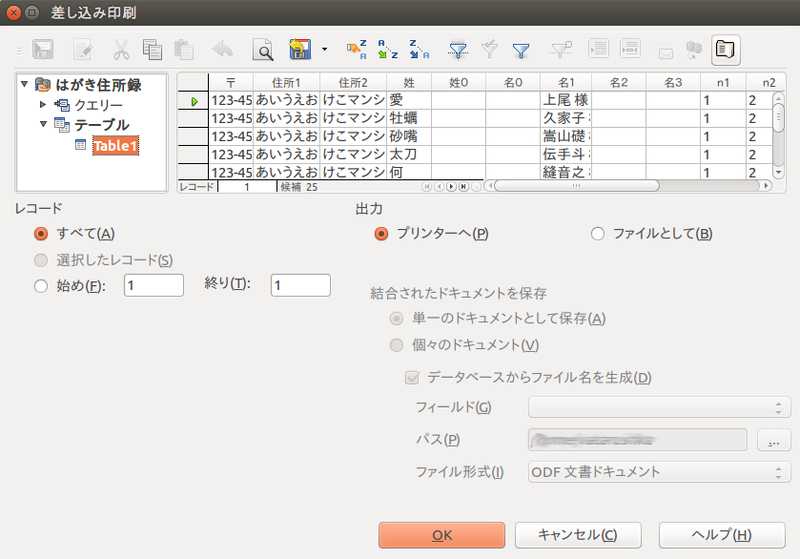Collapse the テーブル tree node
The width and height of the screenshot is (800, 559).
(x=43, y=124)
